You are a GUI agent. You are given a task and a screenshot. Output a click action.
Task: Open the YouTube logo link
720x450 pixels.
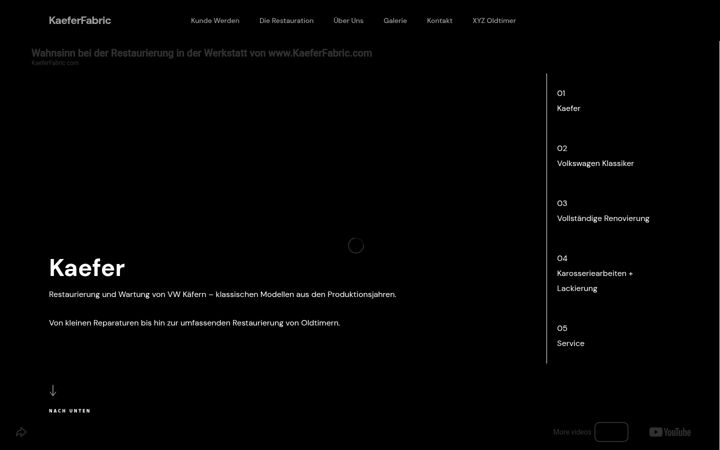[x=670, y=432]
